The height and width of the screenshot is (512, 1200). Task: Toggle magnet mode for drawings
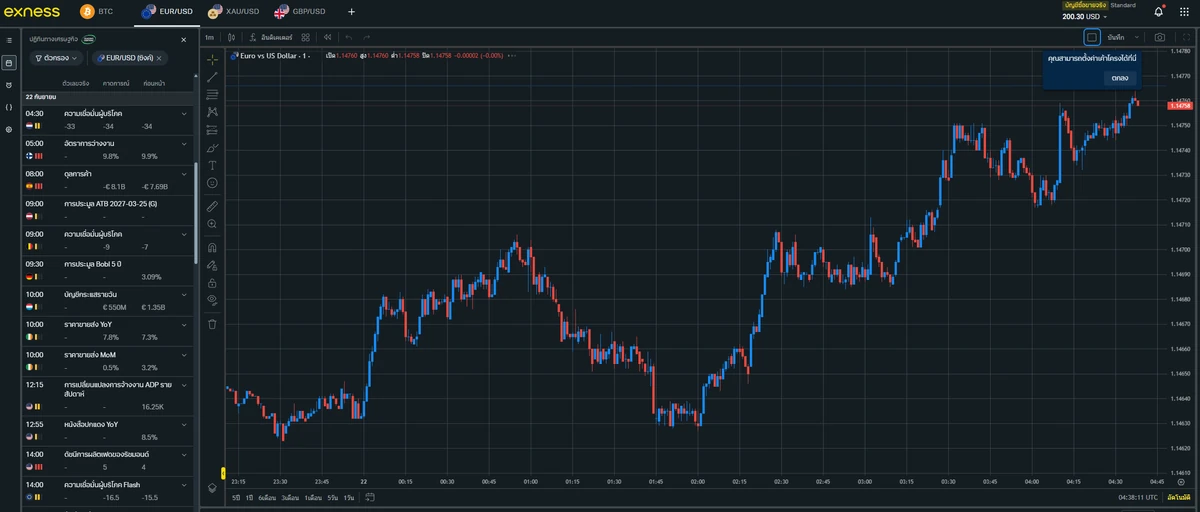[x=212, y=247]
